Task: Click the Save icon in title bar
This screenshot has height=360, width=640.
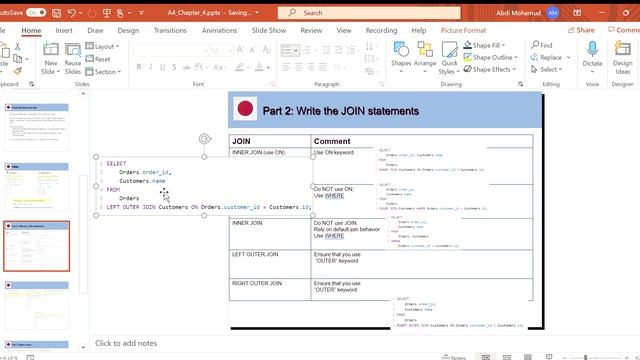Action: tap(57, 13)
